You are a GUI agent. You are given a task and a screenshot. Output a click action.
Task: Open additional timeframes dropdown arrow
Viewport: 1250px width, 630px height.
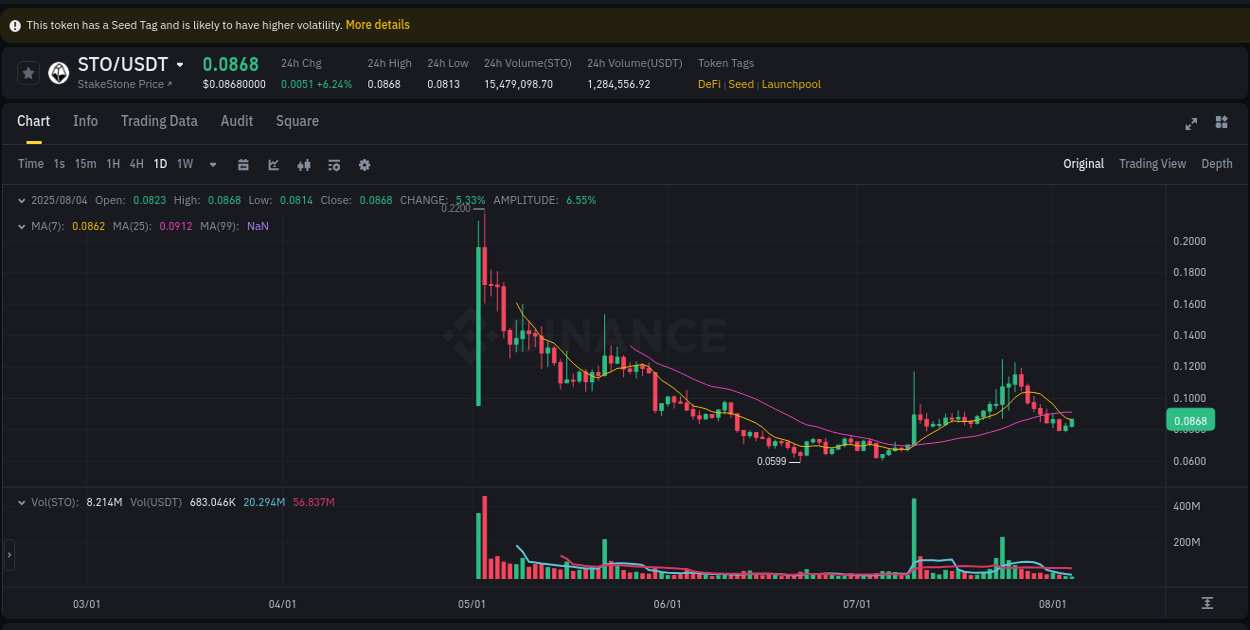click(211, 164)
